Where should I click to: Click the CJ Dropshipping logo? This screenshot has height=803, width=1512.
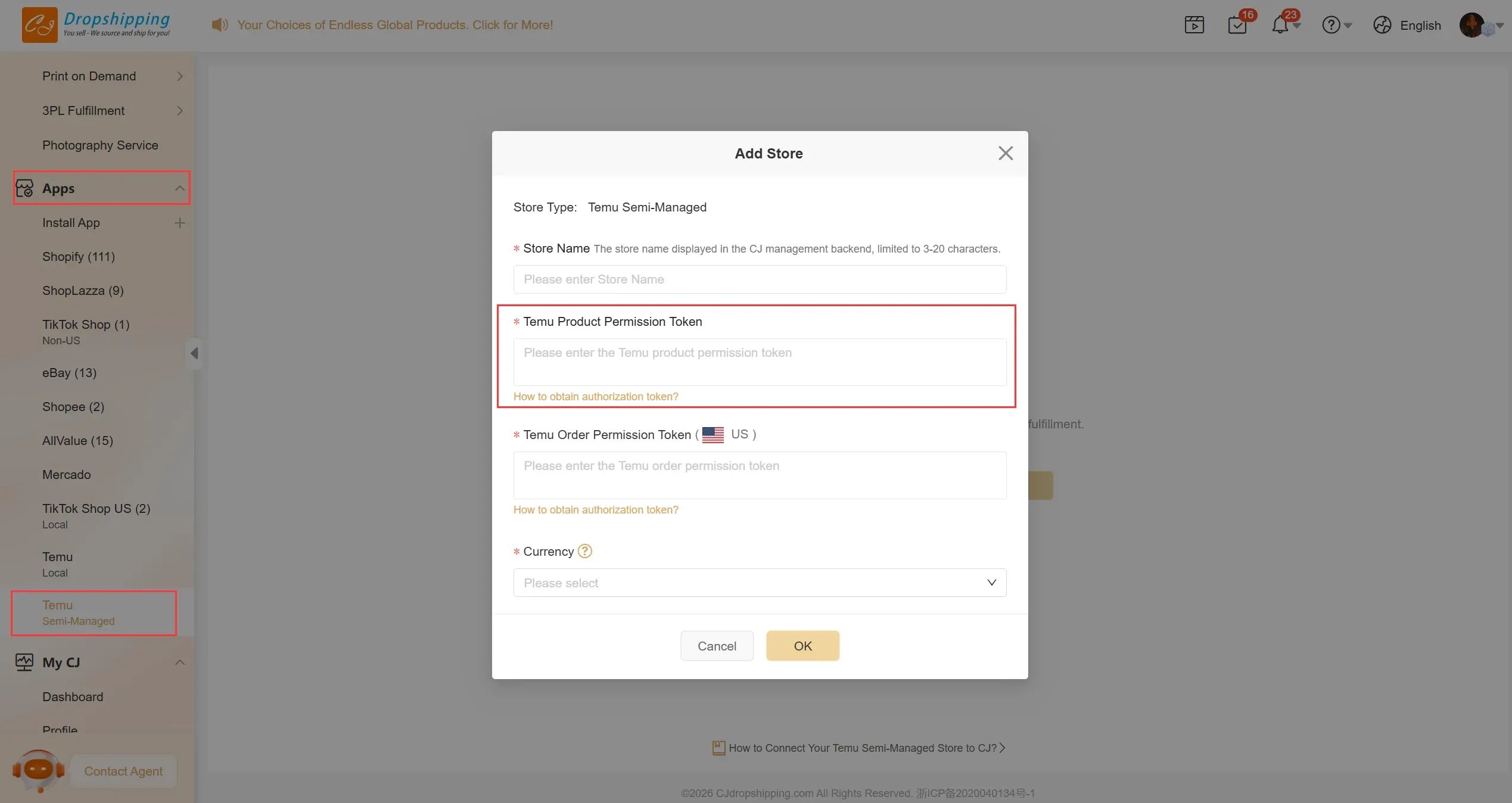[96, 25]
